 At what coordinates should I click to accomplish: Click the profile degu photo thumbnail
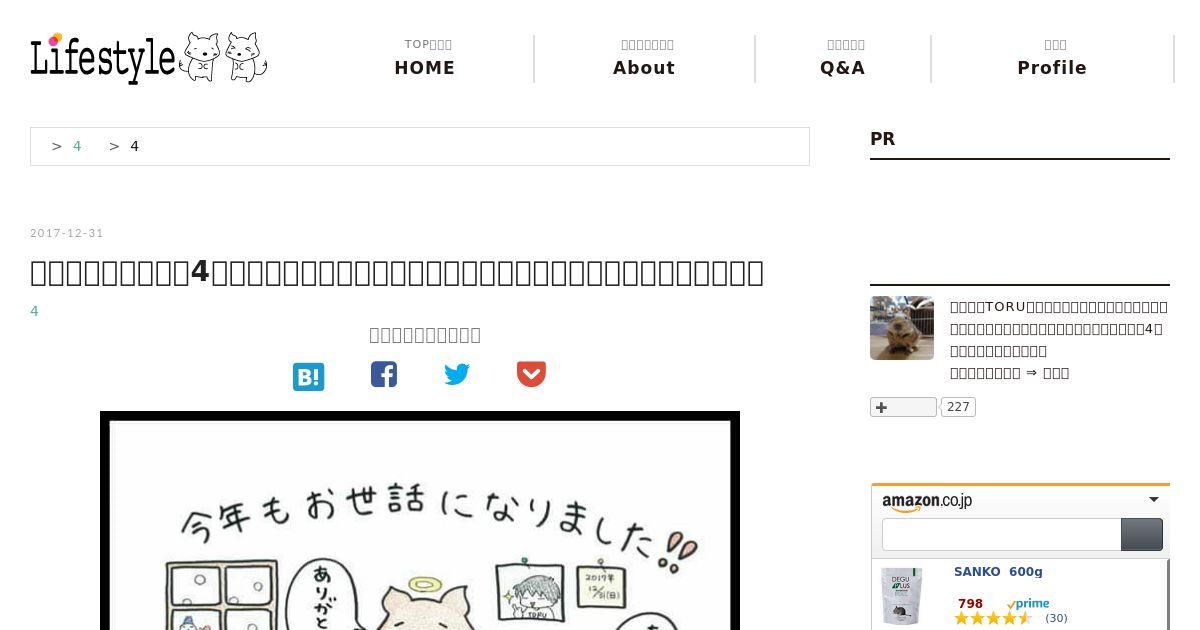click(x=902, y=328)
